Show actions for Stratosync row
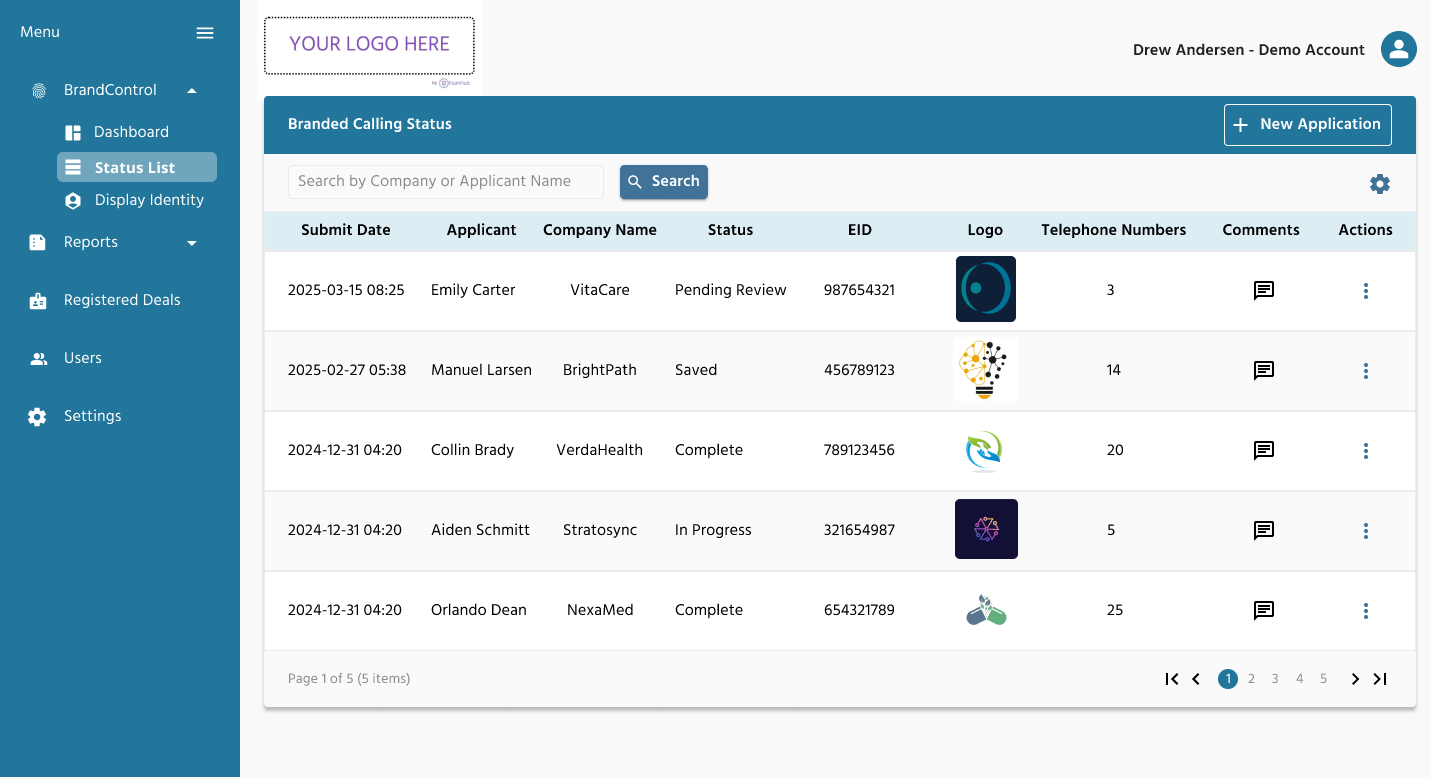The width and height of the screenshot is (1431, 777). pyautogui.click(x=1366, y=531)
